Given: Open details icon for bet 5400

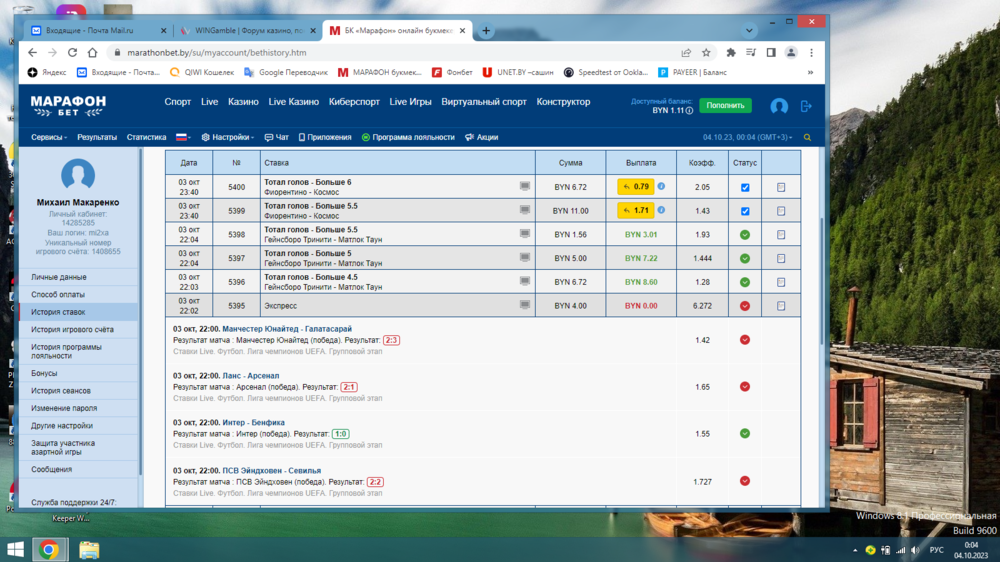Looking at the screenshot, I should [781, 188].
